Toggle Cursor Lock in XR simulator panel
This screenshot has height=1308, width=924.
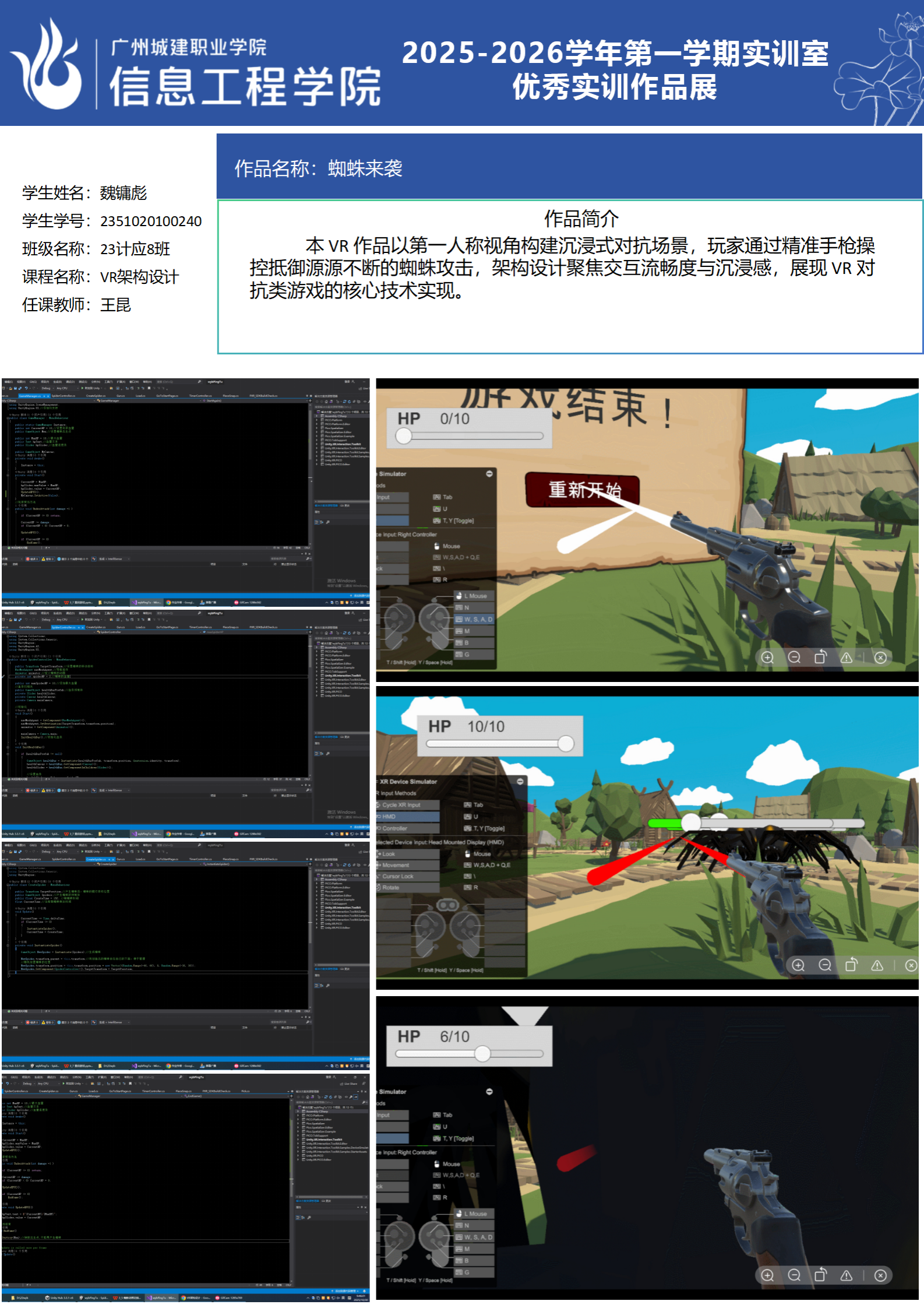pyautogui.click(x=408, y=876)
